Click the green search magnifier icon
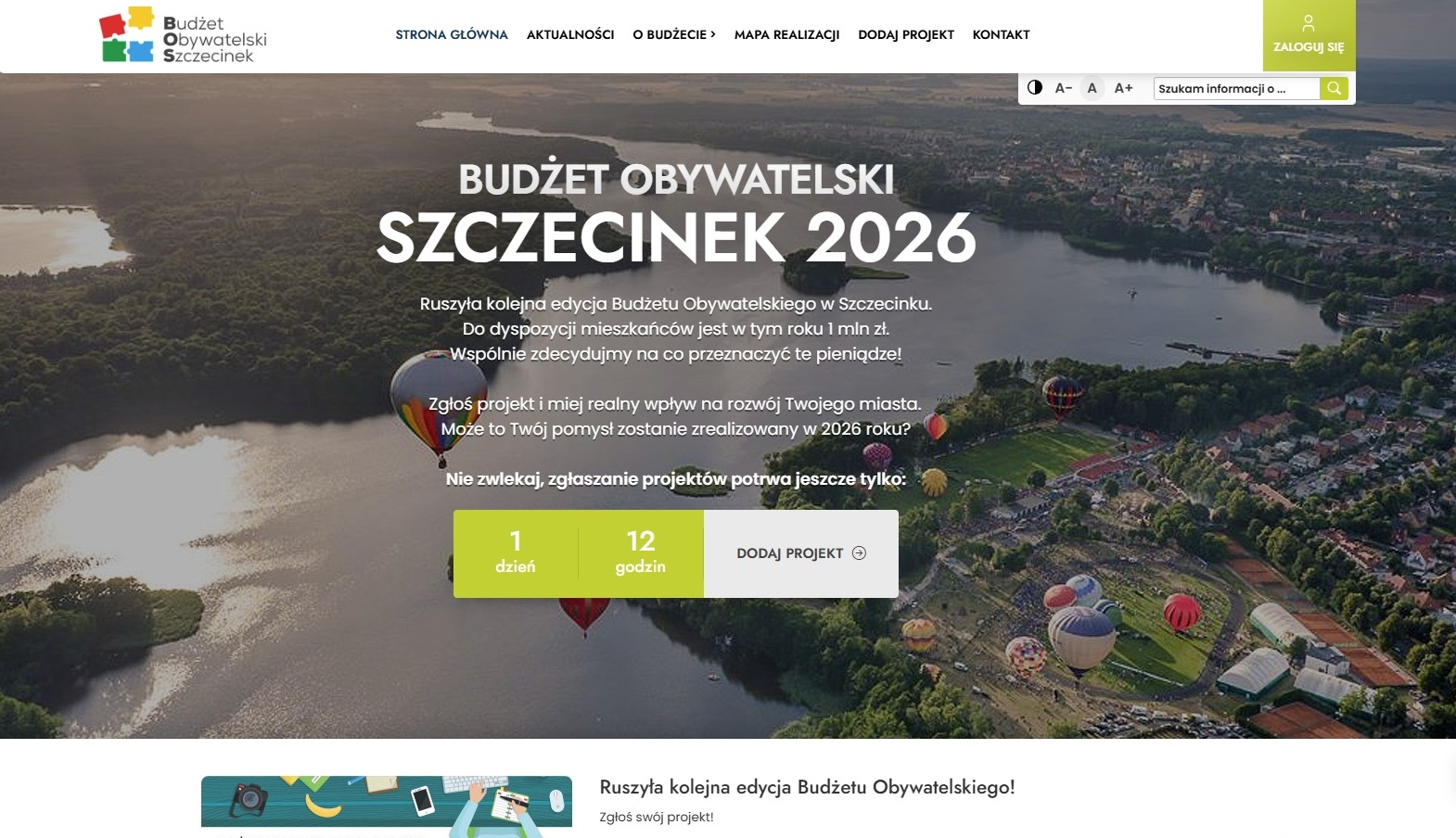Image resolution: width=1456 pixels, height=838 pixels. tap(1334, 88)
